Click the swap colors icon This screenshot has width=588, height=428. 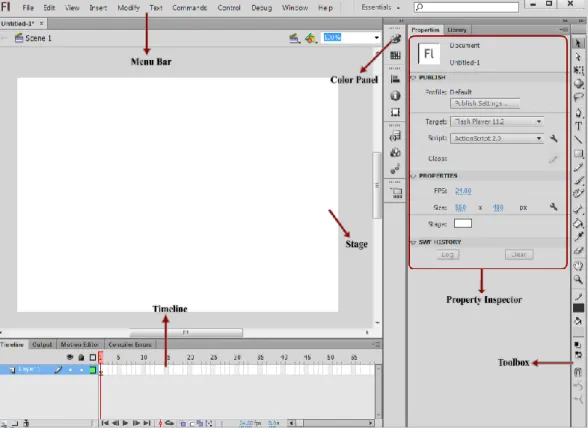click(x=578, y=355)
